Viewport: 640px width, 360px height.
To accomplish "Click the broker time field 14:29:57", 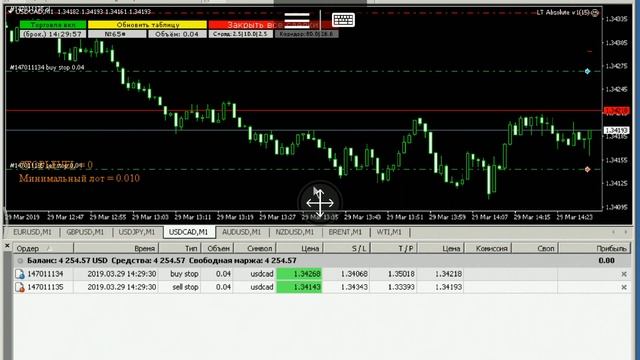I will 53,34.
